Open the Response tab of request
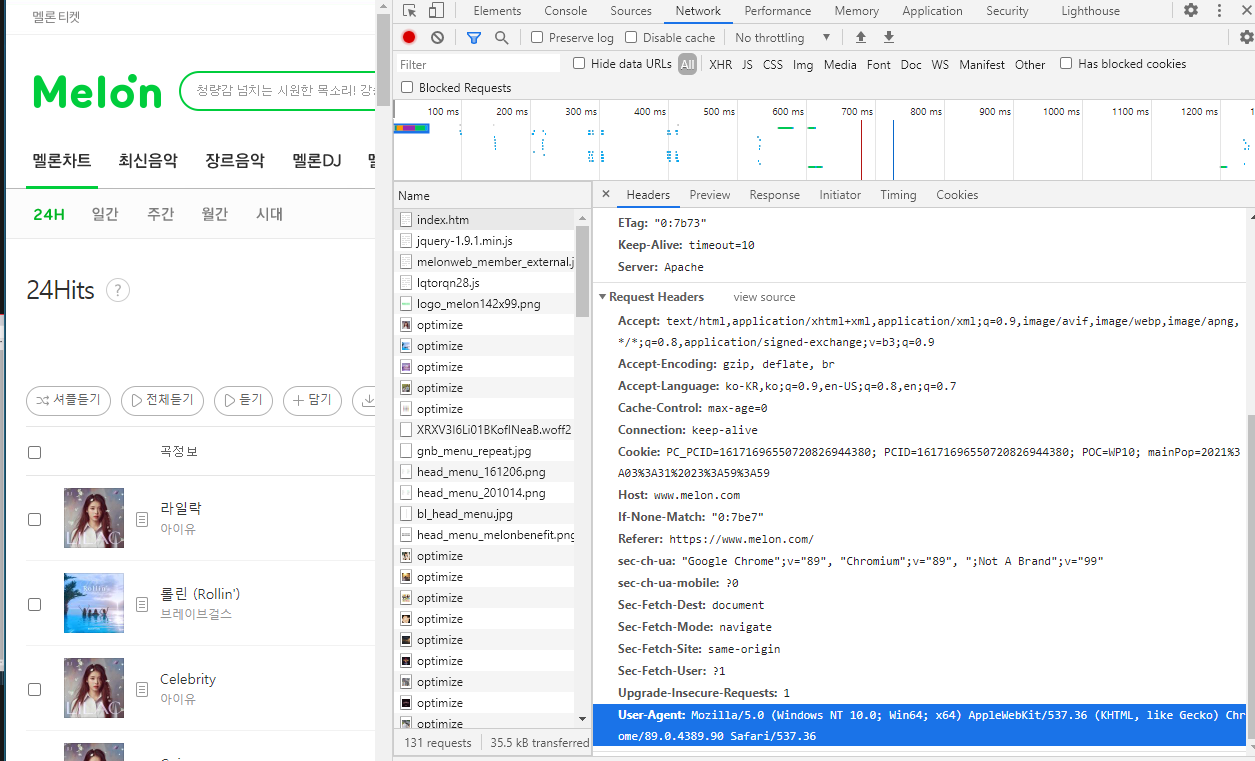 click(775, 195)
